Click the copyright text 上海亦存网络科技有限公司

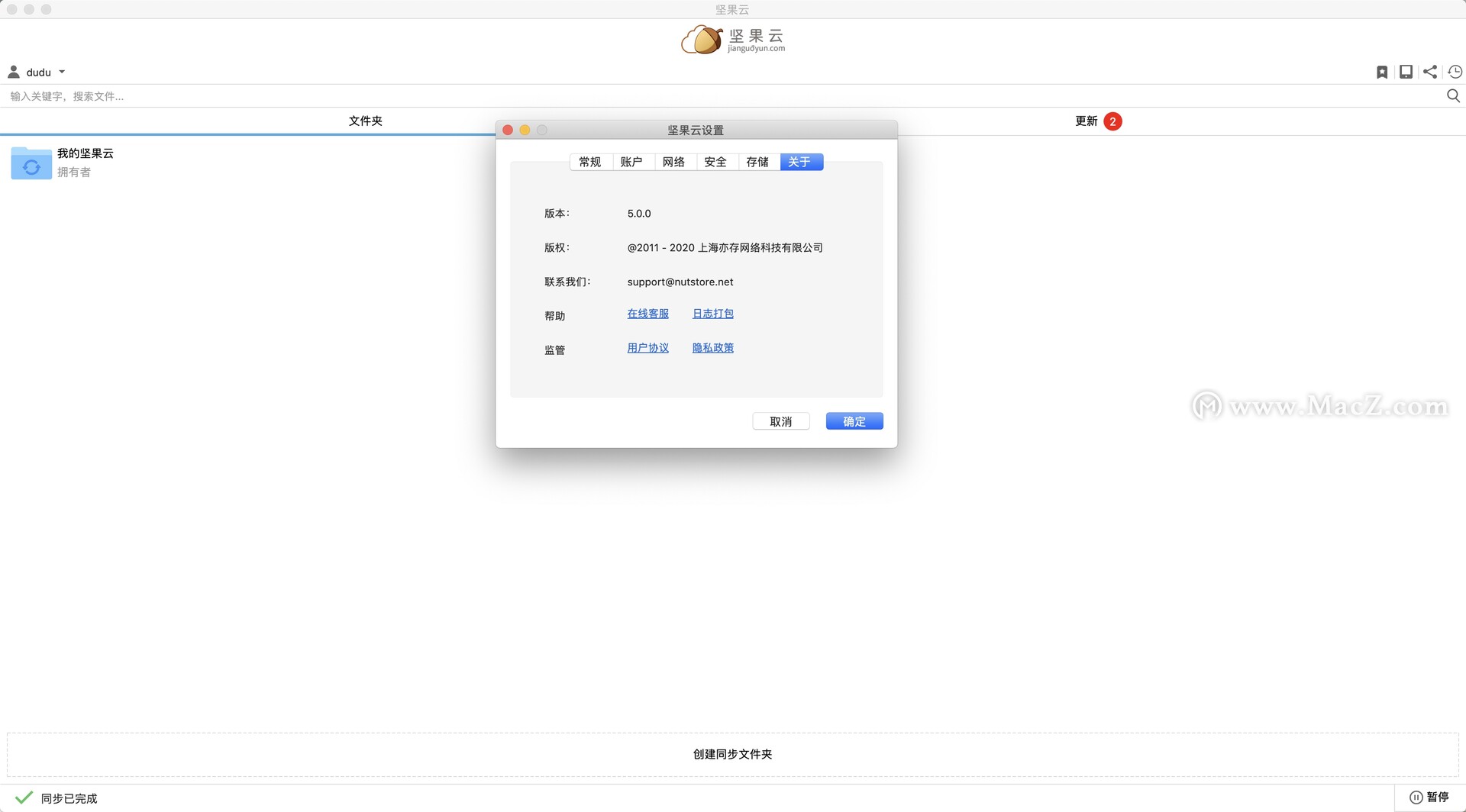760,248
